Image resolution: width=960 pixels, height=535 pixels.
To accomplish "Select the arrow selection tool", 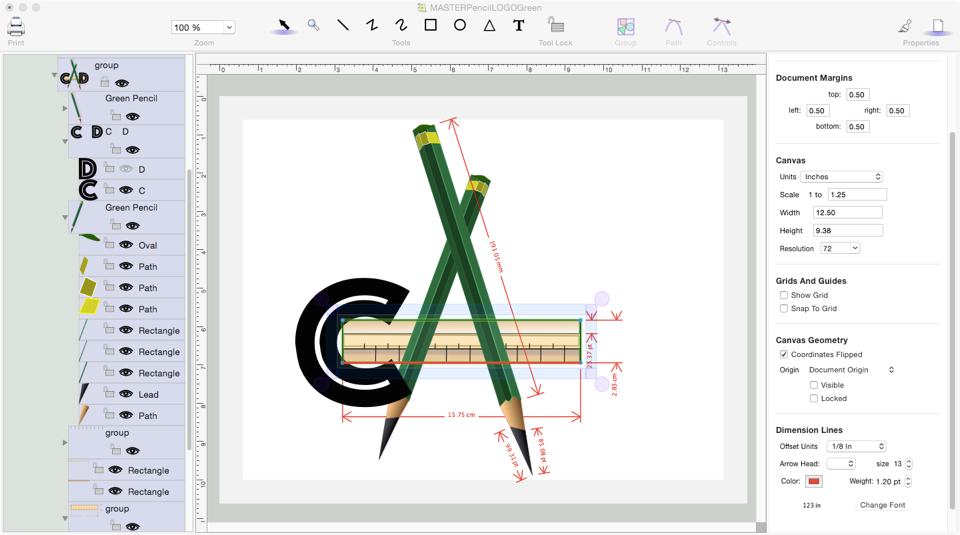I will coord(284,25).
